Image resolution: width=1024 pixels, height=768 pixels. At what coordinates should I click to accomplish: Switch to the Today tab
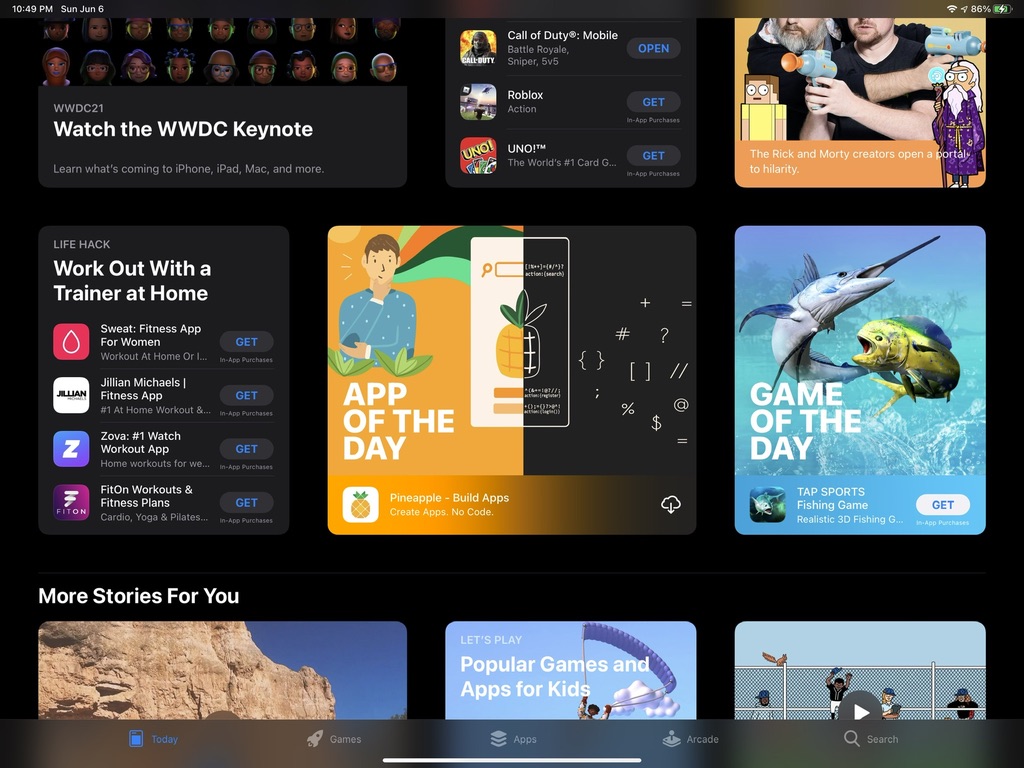coord(153,739)
